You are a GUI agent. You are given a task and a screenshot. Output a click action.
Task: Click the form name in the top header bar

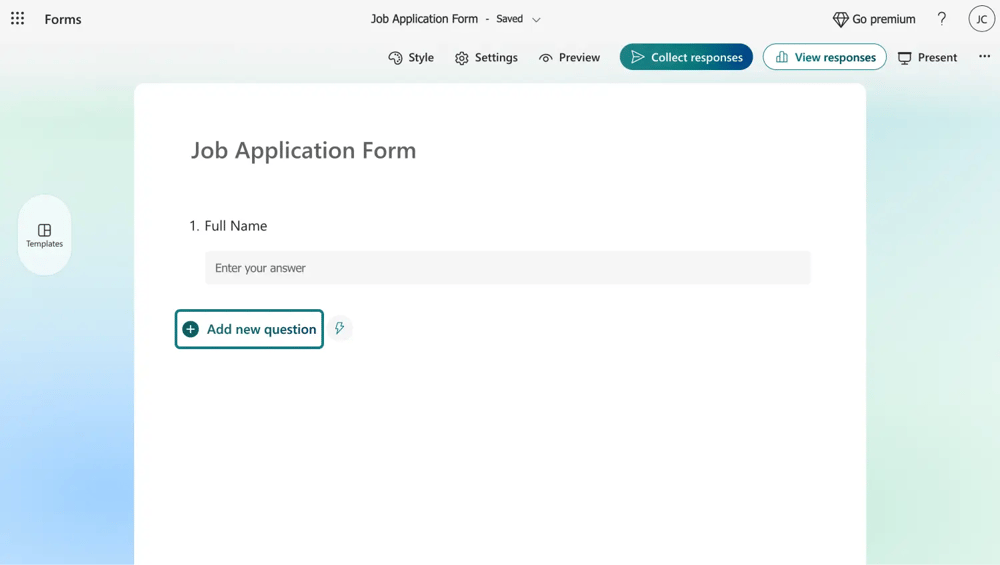click(424, 19)
